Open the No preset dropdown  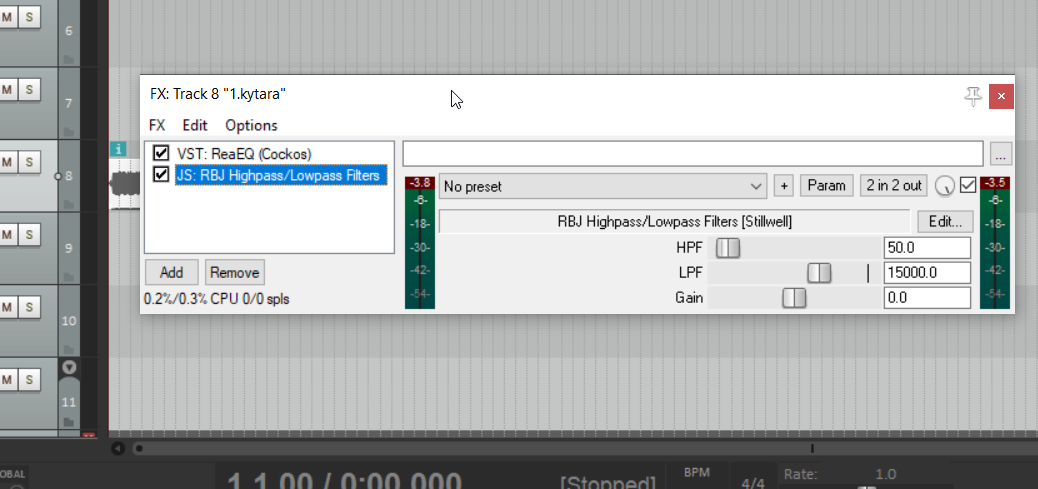603,186
